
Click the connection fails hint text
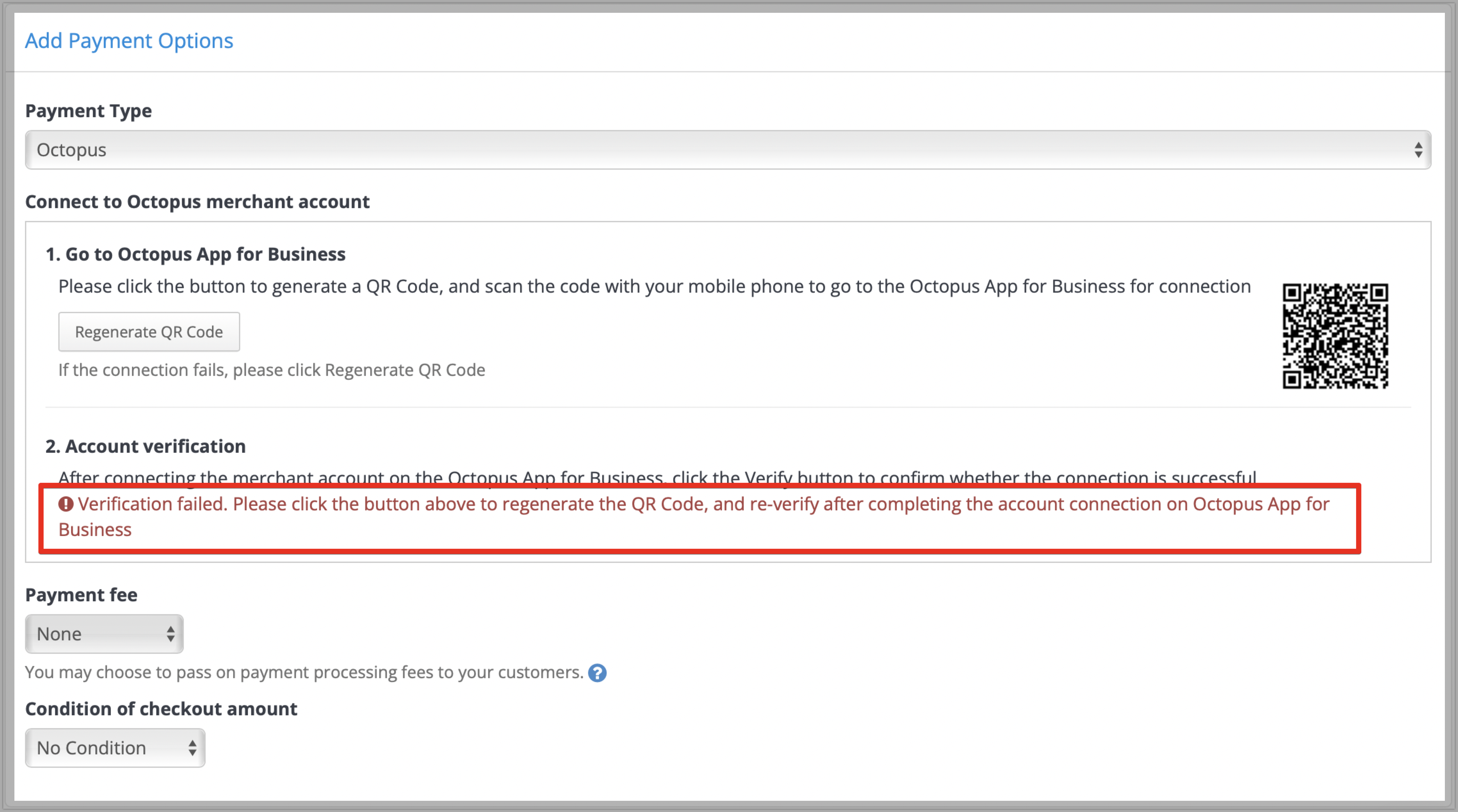[x=272, y=370]
